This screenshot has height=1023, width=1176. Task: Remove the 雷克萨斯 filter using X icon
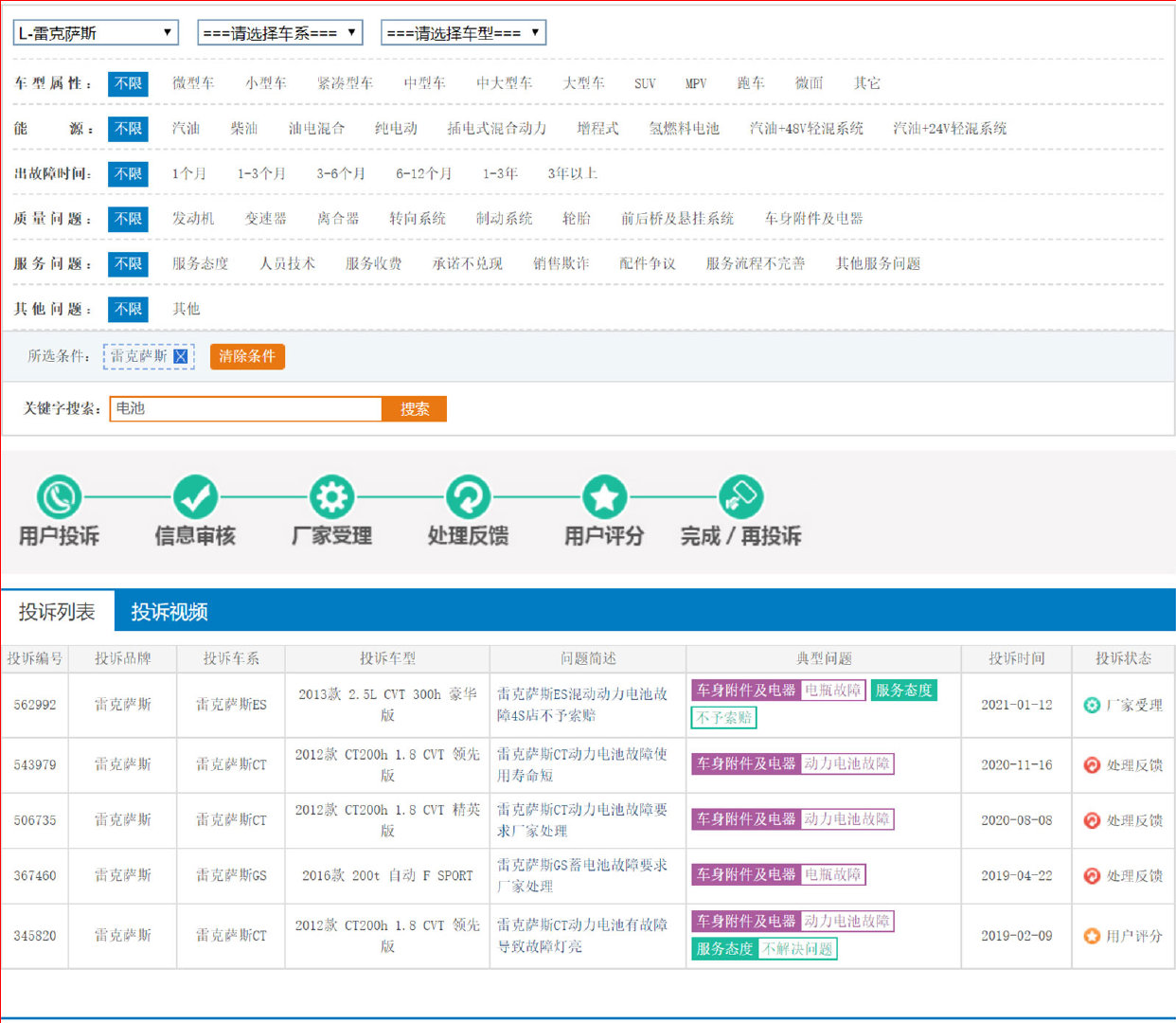pyautogui.click(x=181, y=357)
